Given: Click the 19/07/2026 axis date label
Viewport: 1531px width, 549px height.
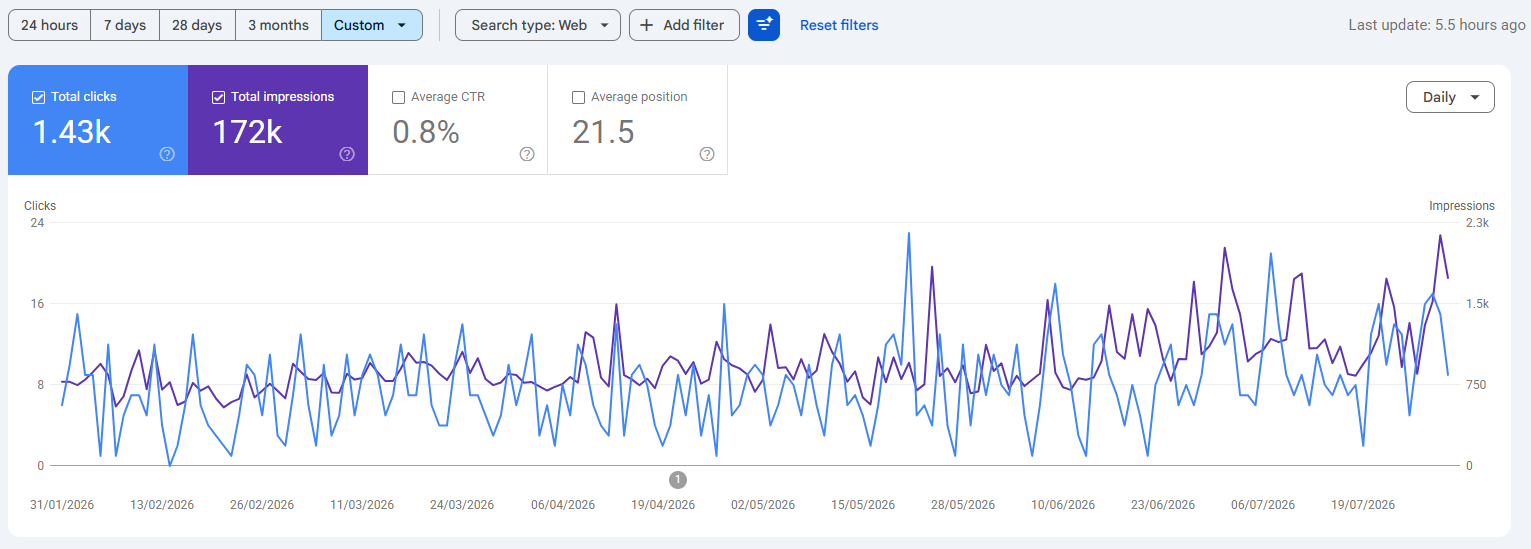Looking at the screenshot, I should point(1363,505).
